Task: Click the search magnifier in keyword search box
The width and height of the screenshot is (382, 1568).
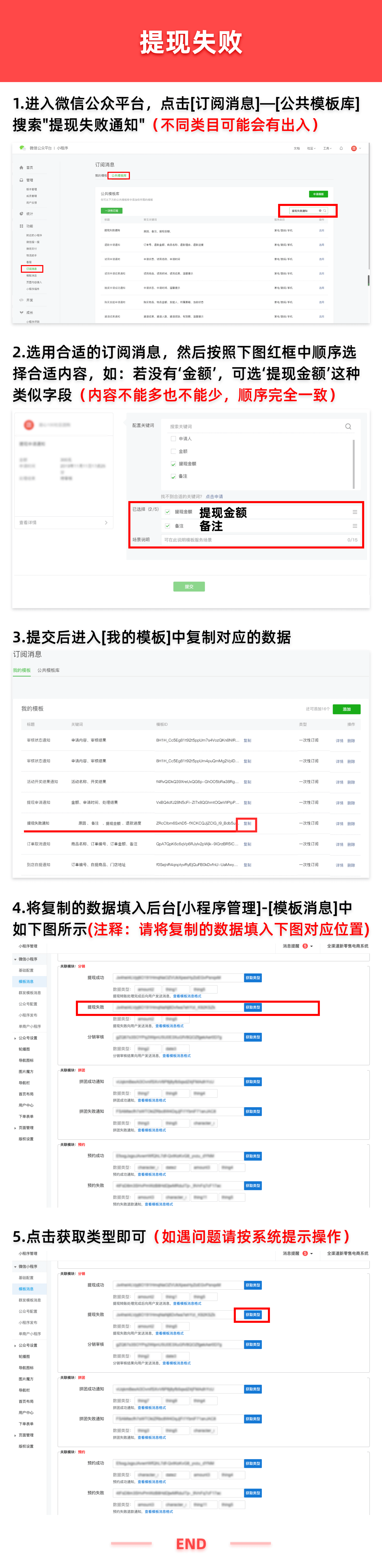Action: coord(348,426)
